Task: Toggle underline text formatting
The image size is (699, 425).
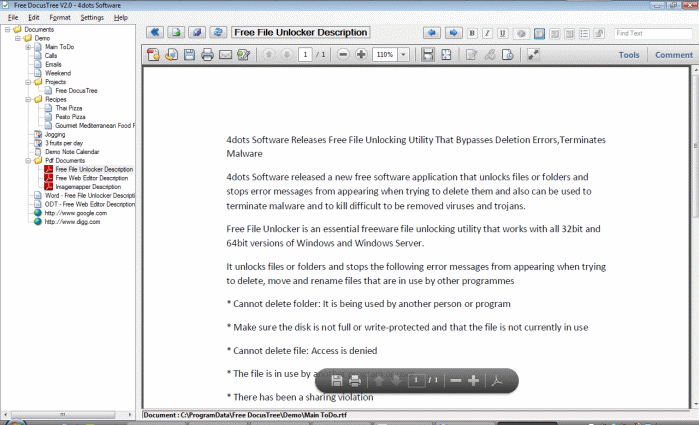Action: coord(503,33)
